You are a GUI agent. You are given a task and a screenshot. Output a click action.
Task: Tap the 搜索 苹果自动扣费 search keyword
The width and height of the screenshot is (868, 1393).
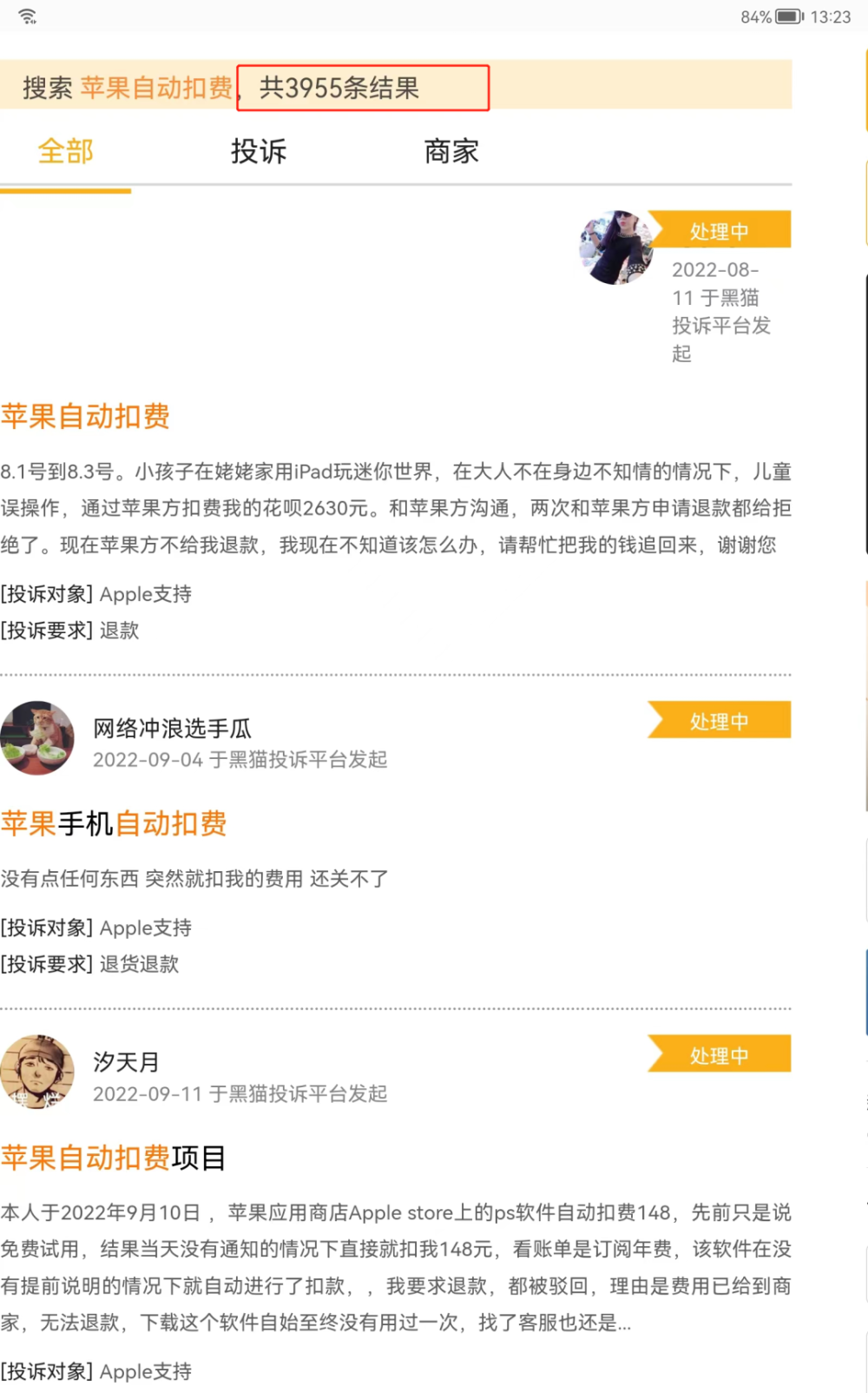click(x=128, y=88)
